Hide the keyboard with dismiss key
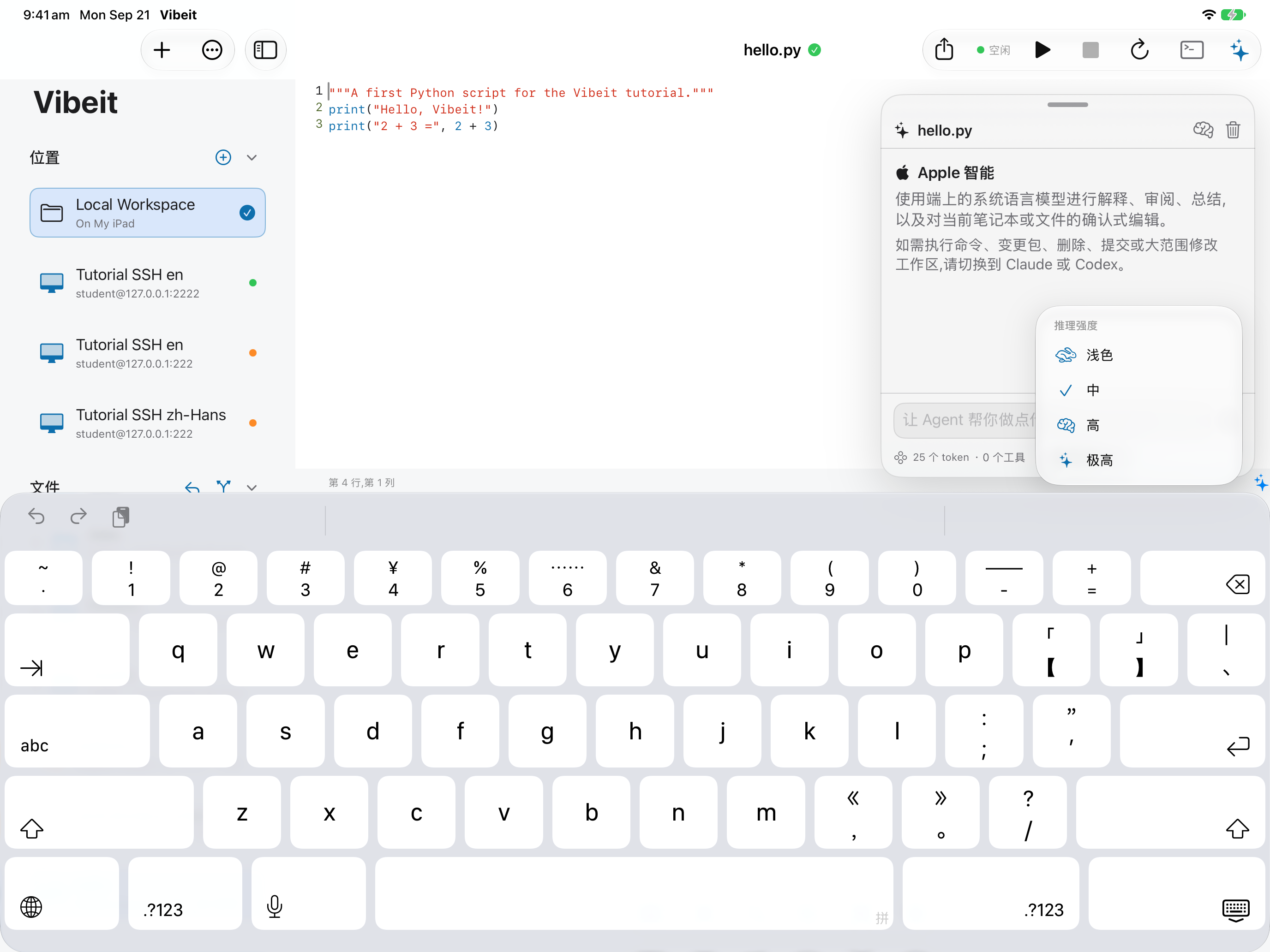 pyautogui.click(x=1177, y=893)
